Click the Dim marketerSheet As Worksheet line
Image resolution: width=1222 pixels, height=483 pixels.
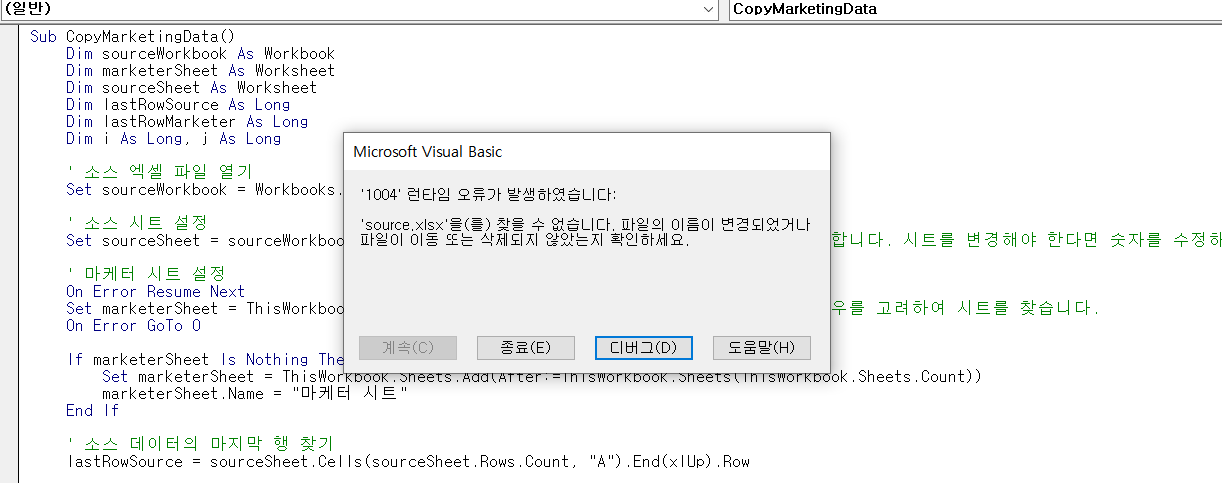tap(200, 71)
